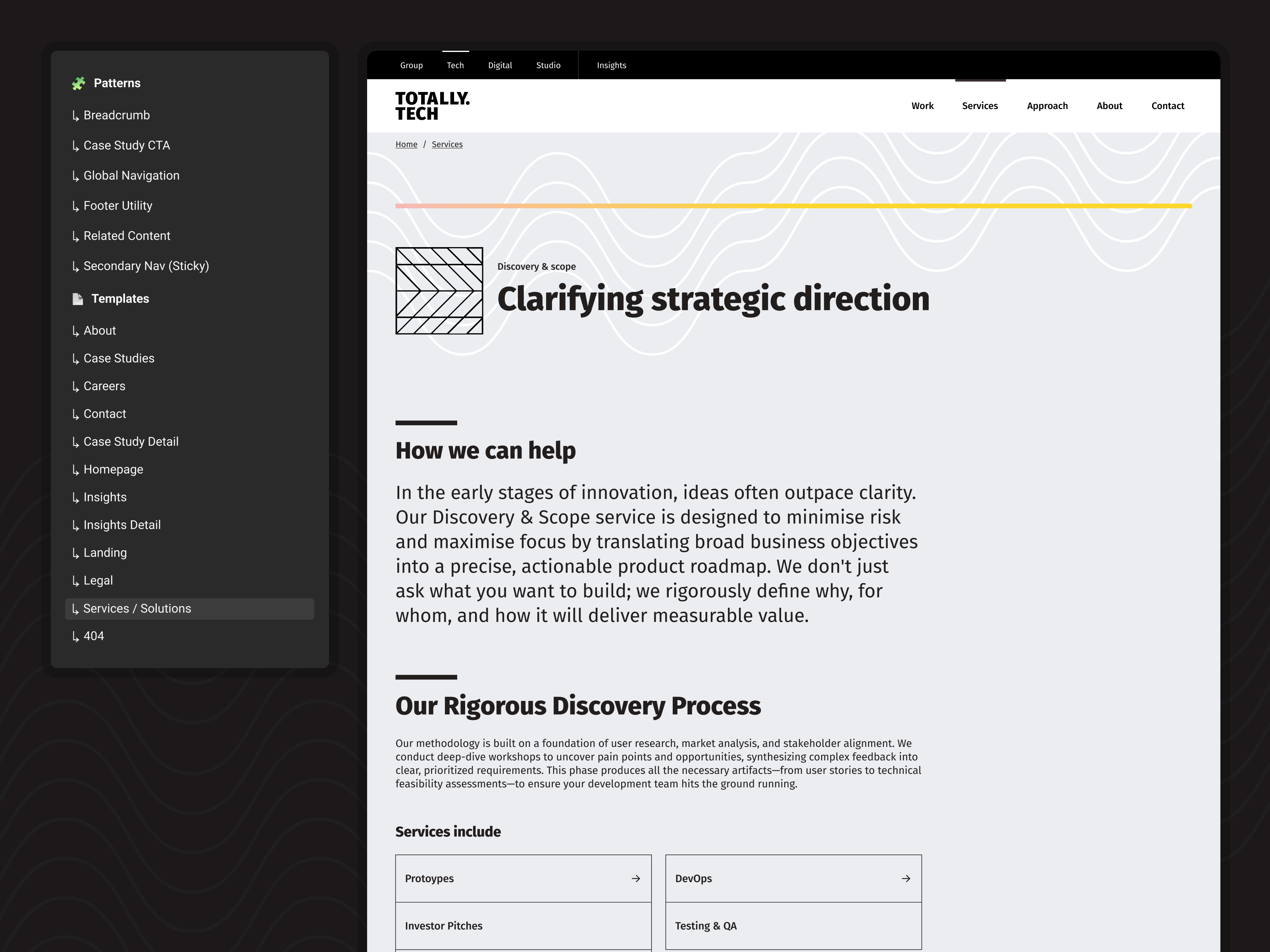Click the arrow on the DevOps card
The width and height of the screenshot is (1270, 952).
(906, 879)
